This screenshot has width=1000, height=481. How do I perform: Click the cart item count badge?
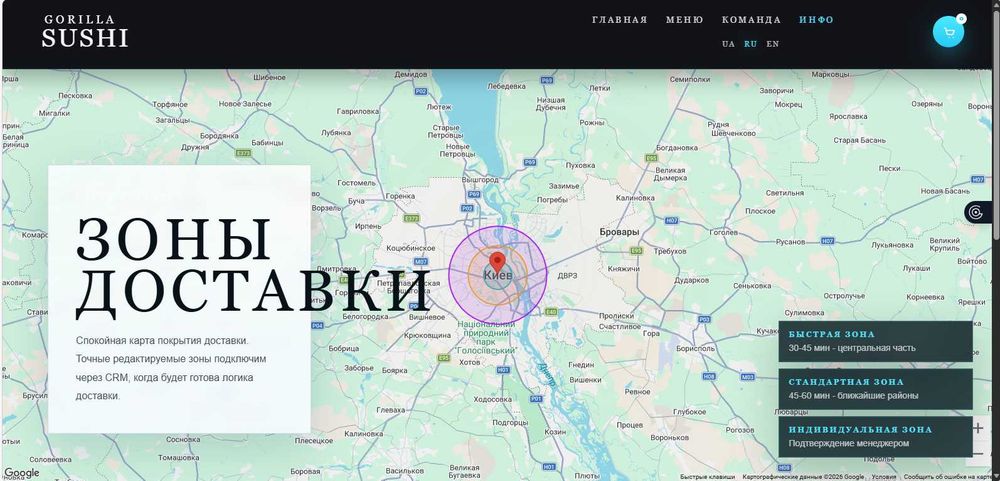pyautogui.click(x=961, y=18)
